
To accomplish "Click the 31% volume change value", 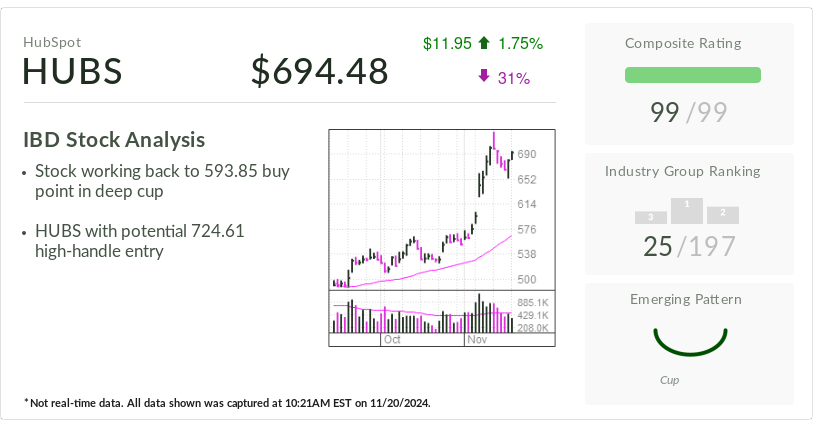I will (x=514, y=77).
